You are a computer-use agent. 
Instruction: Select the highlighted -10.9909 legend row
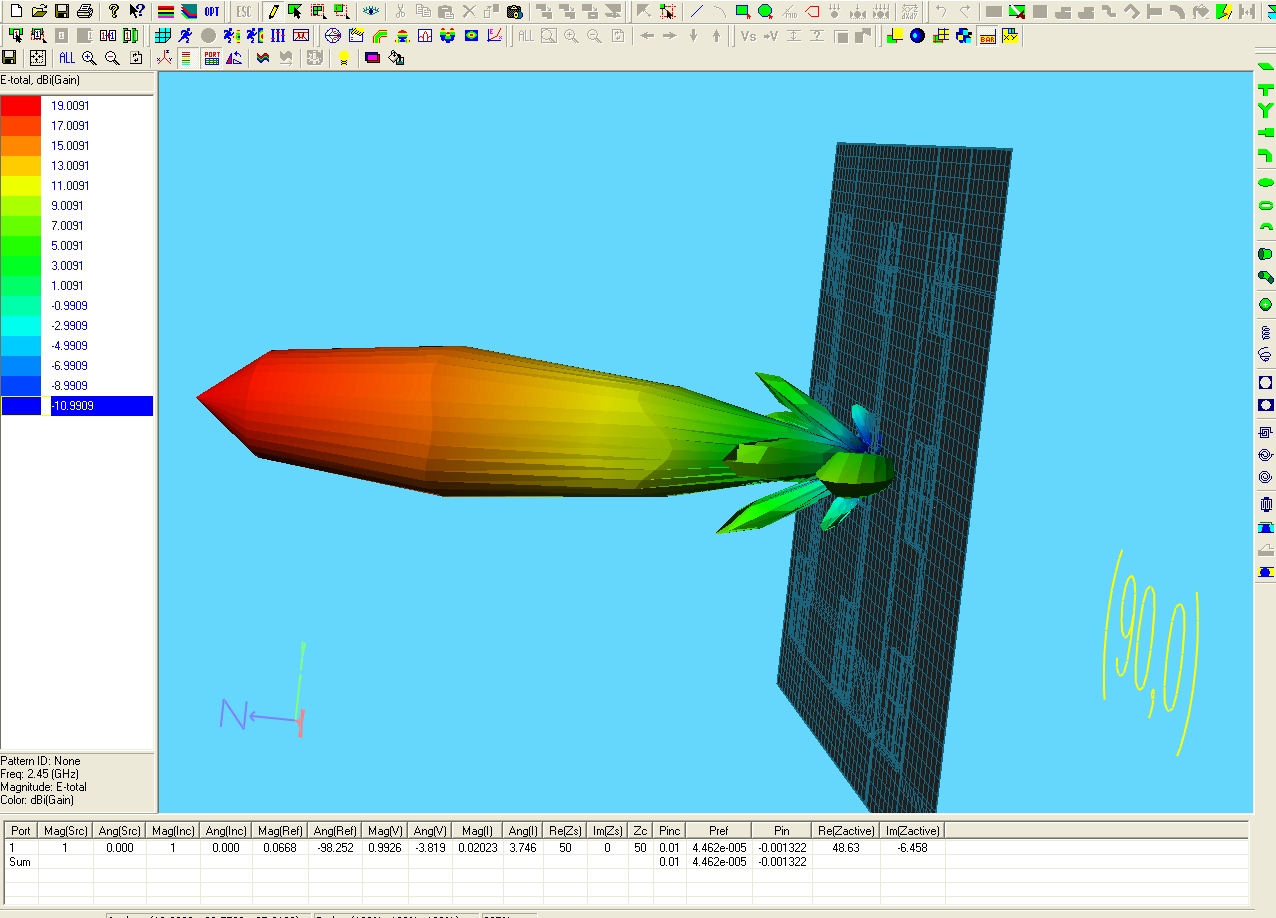click(x=77, y=405)
